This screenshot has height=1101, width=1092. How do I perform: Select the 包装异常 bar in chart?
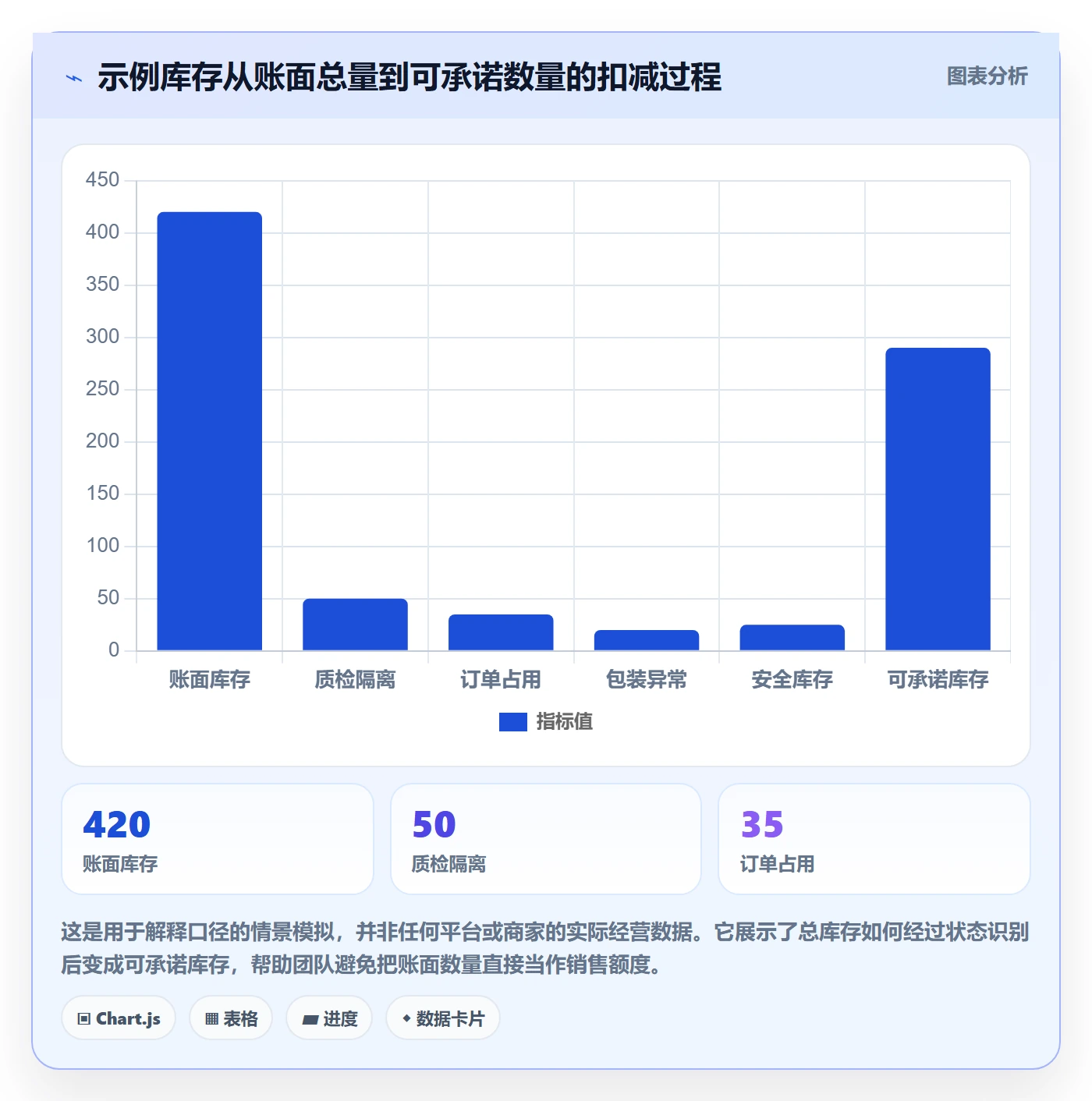[647, 640]
